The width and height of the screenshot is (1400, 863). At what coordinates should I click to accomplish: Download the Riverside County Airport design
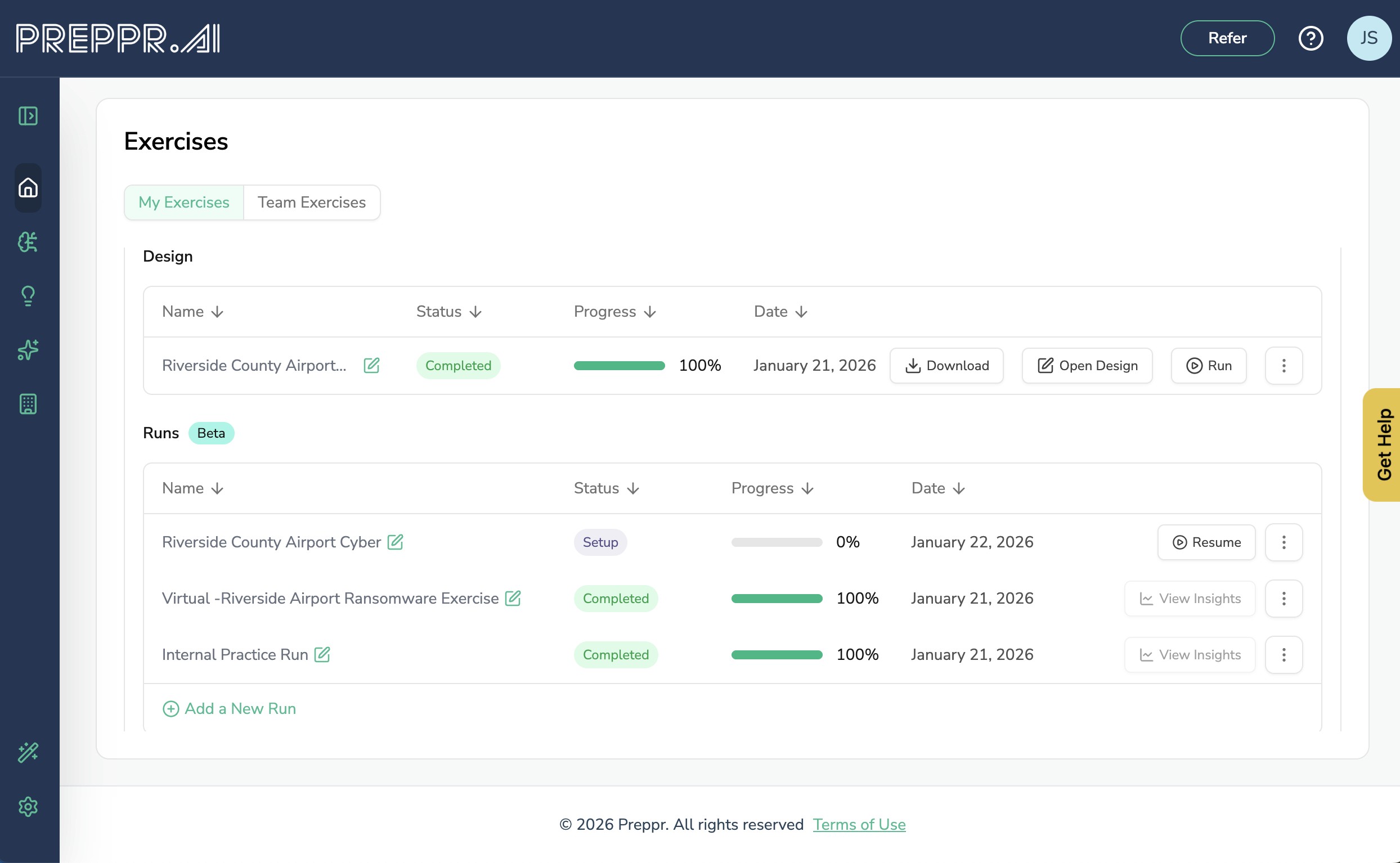[946, 365]
